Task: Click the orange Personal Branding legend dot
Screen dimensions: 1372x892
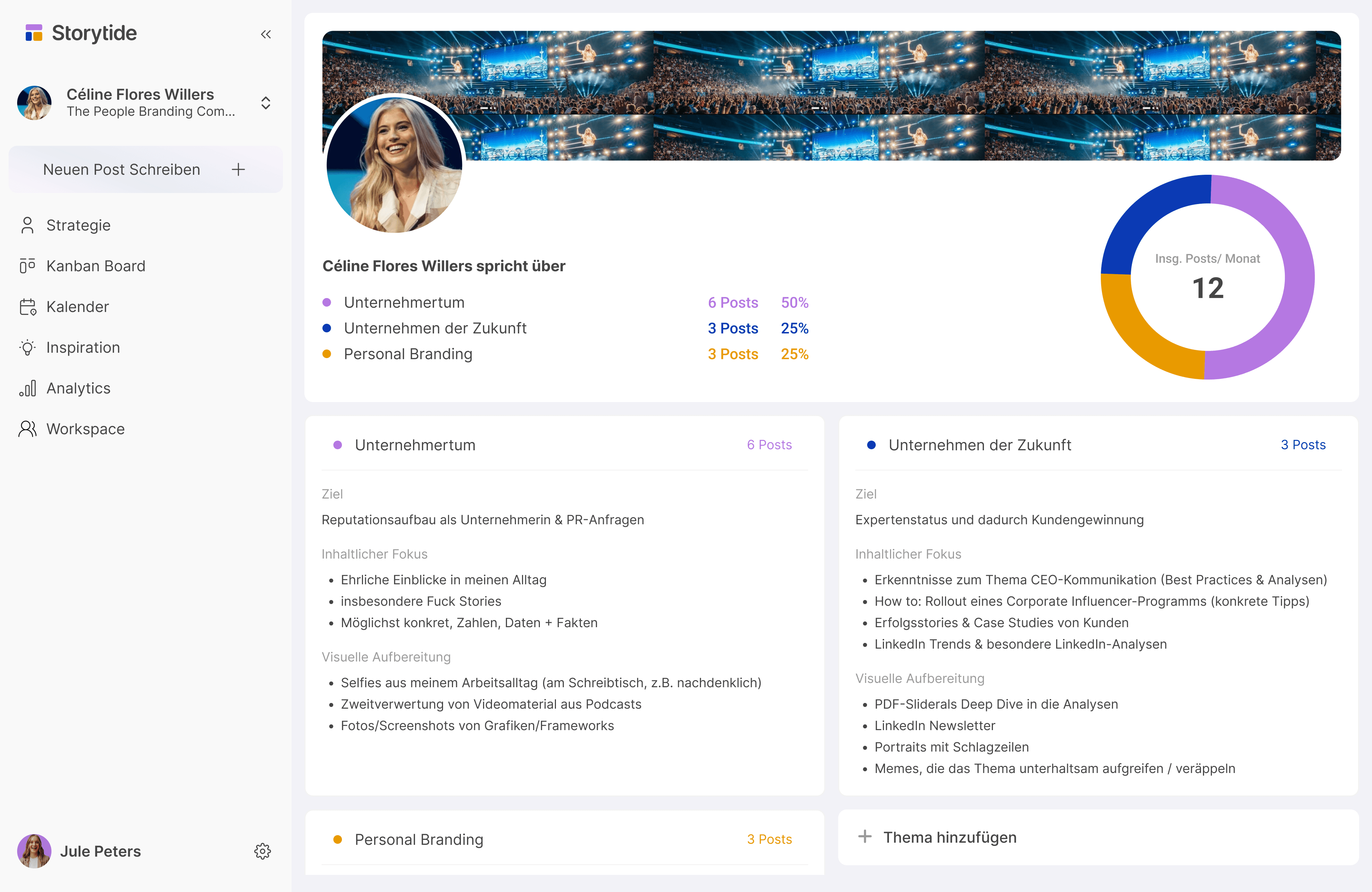Action: click(327, 354)
